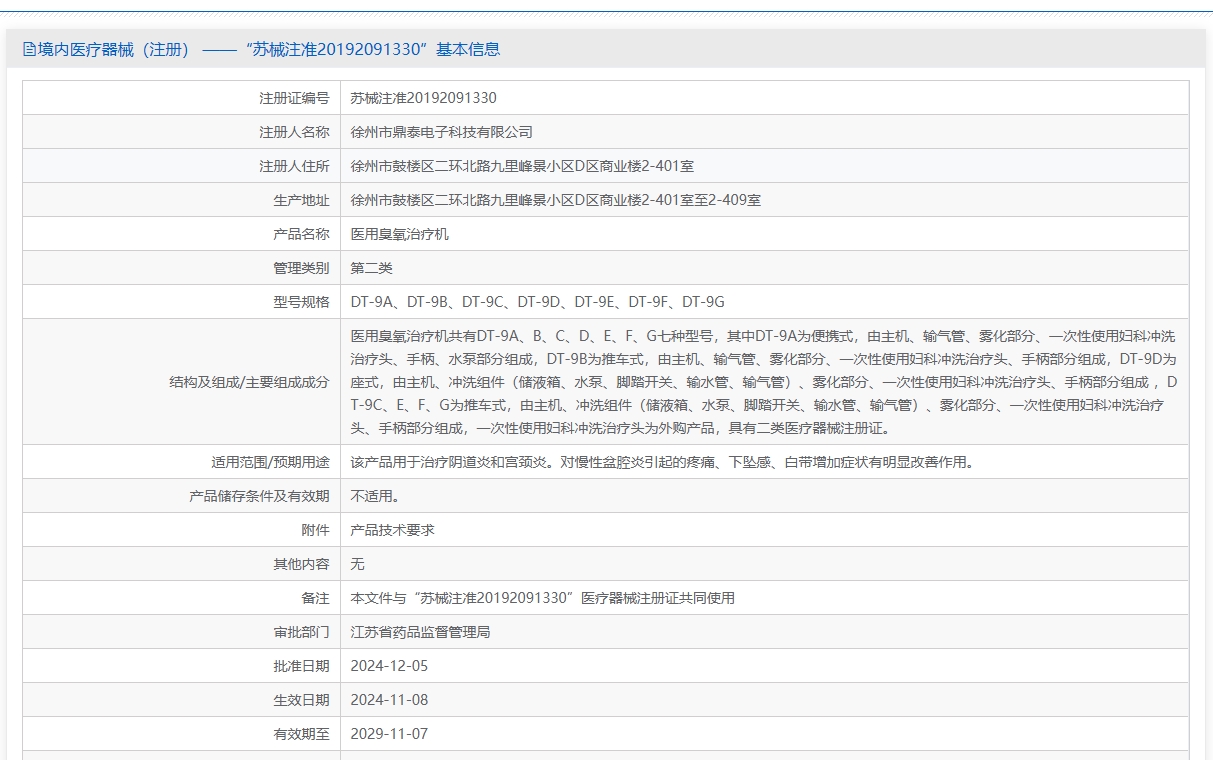The width and height of the screenshot is (1213, 760).
Task: Click the 产品名称 label
Action: tap(301, 234)
